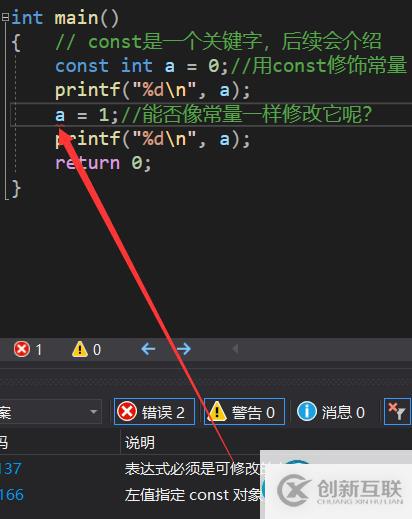Screen dimensions: 412x519
Task: Select error row 左值指定 const 对象
Action: pos(206,495)
